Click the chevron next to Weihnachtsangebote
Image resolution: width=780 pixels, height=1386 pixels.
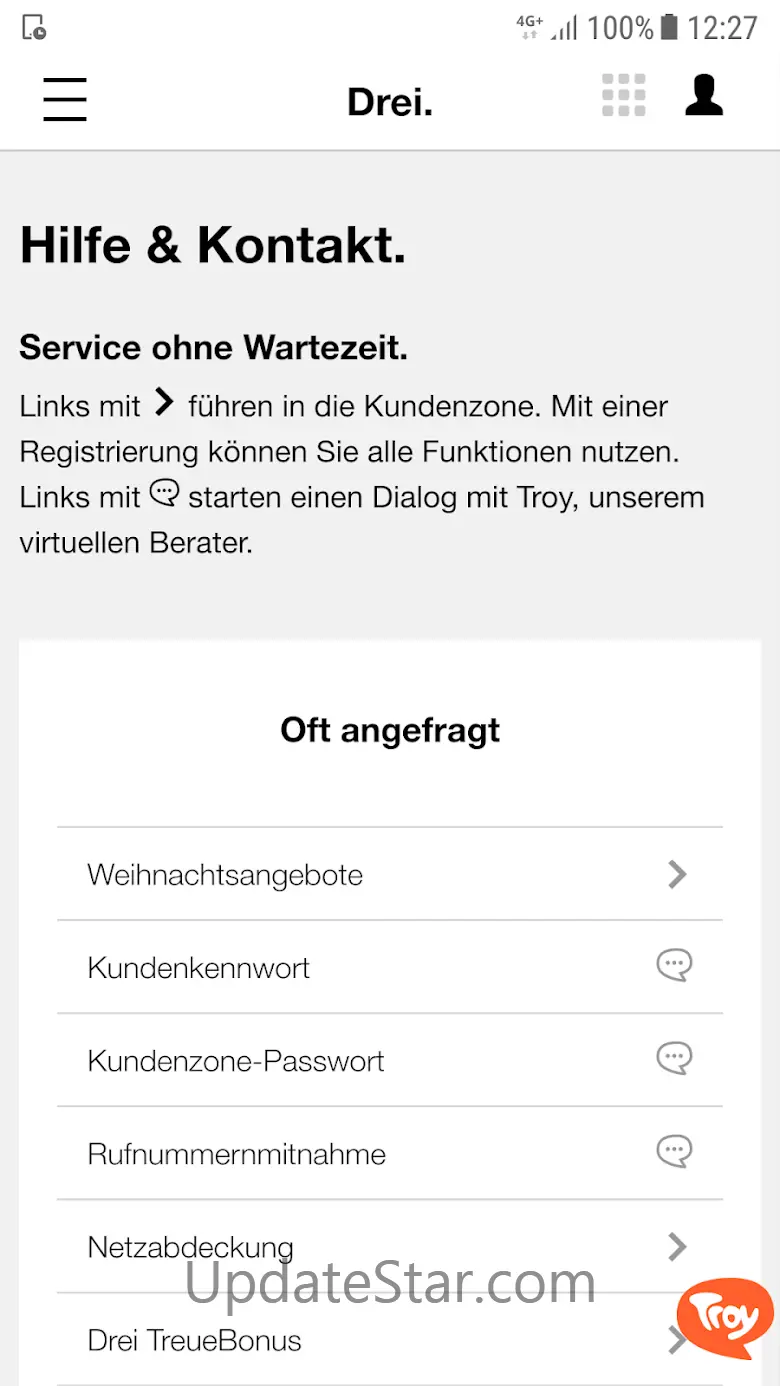click(677, 875)
